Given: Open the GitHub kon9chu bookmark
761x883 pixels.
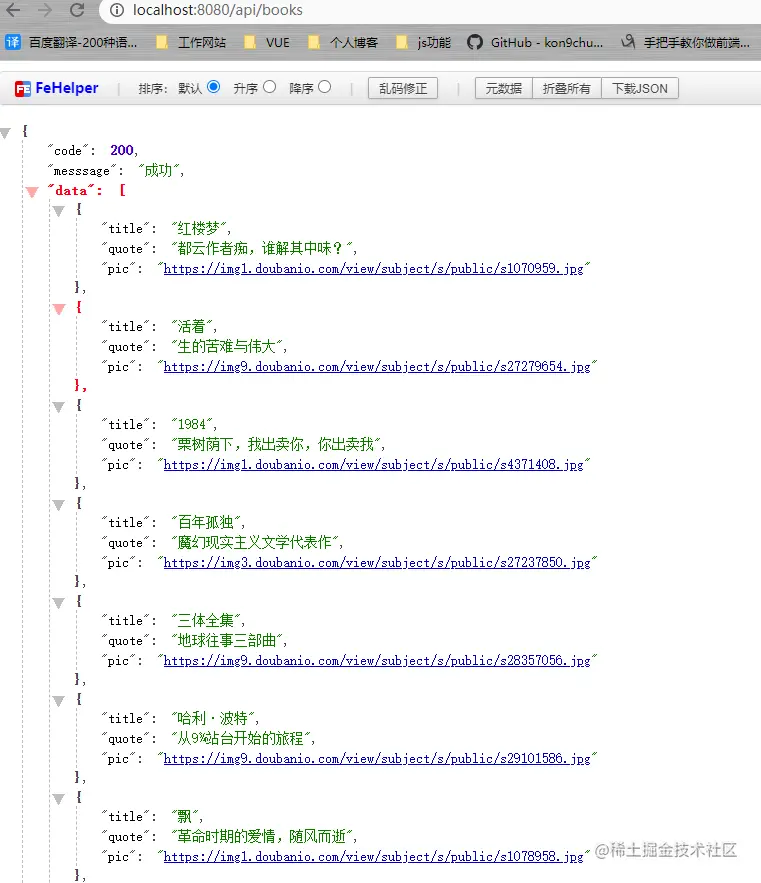Looking at the screenshot, I should coord(535,42).
